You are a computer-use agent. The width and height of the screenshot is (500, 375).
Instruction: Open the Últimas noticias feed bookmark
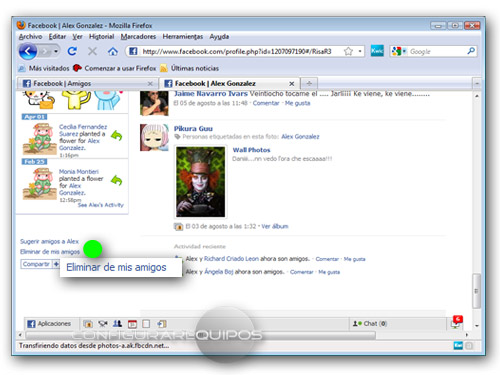tap(190, 68)
